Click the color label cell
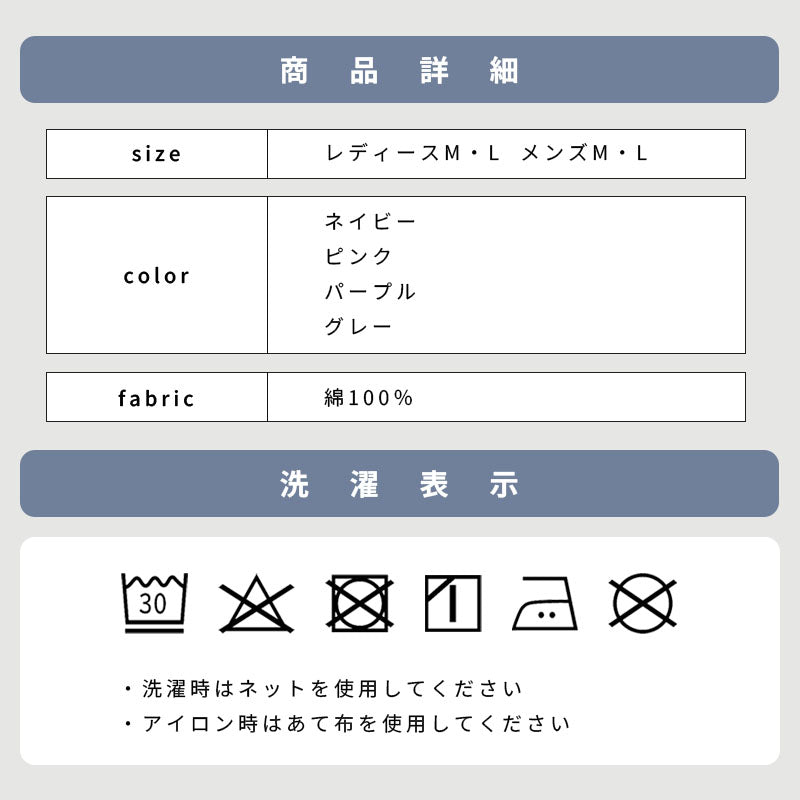Screen dimensions: 800x800 (157, 275)
